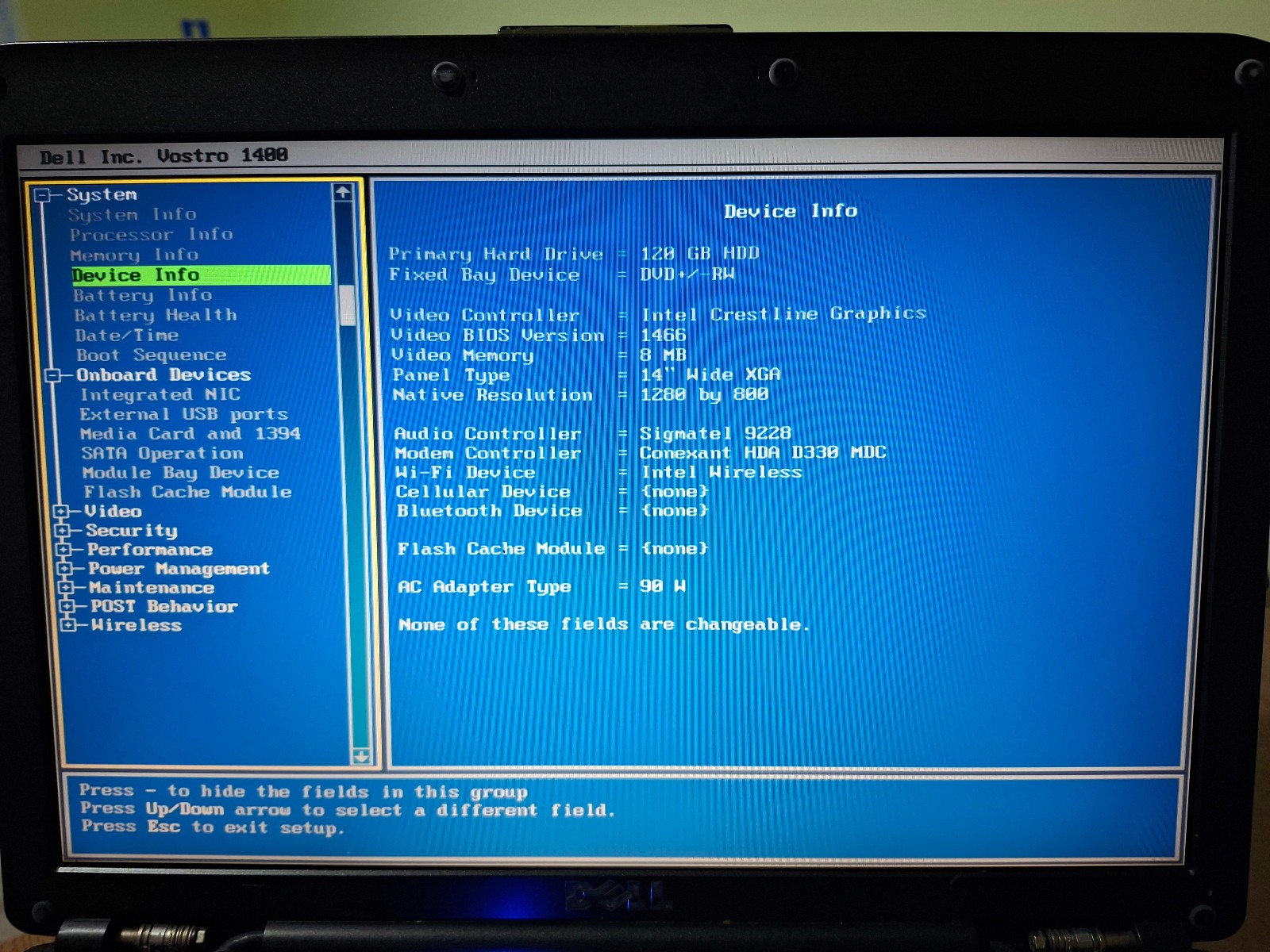Click the tree scroll up arrow
The image size is (1270, 952).
(x=343, y=192)
